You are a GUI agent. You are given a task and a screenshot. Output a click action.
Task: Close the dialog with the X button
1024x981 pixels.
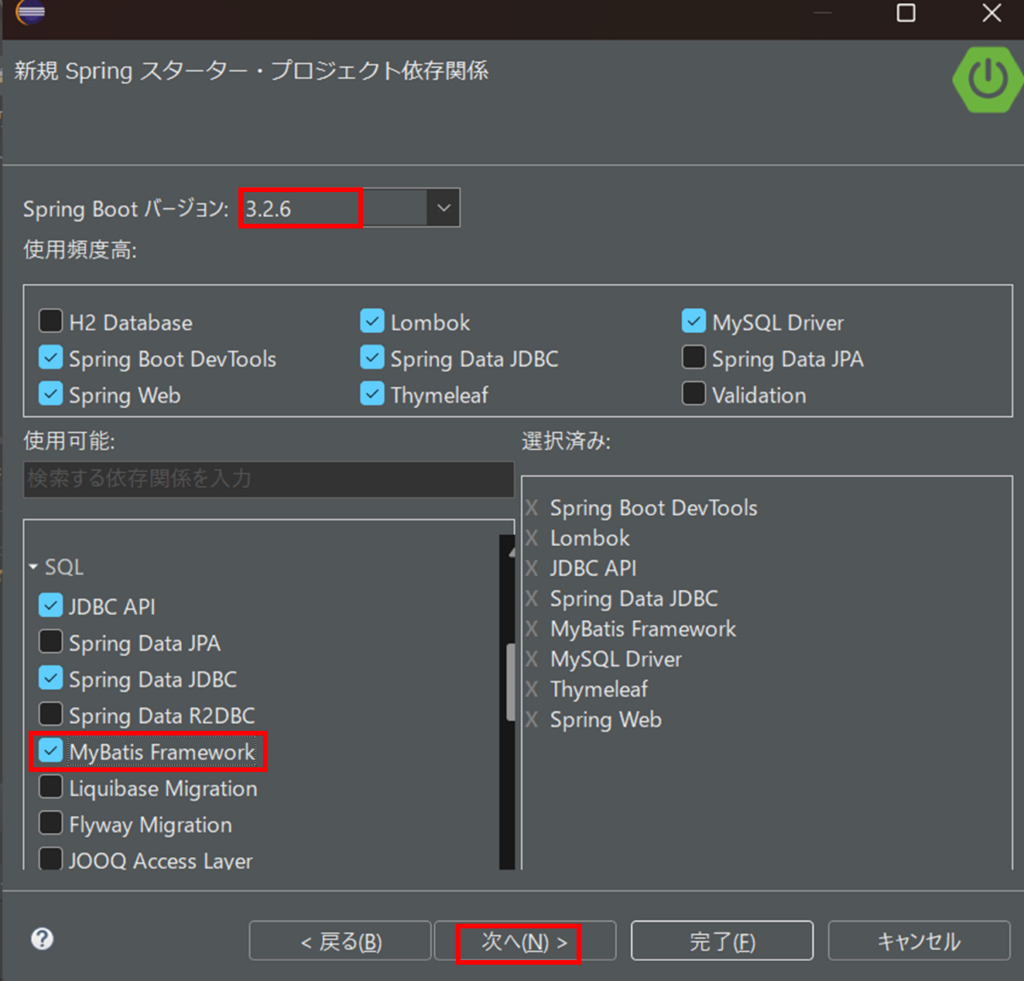tap(991, 12)
